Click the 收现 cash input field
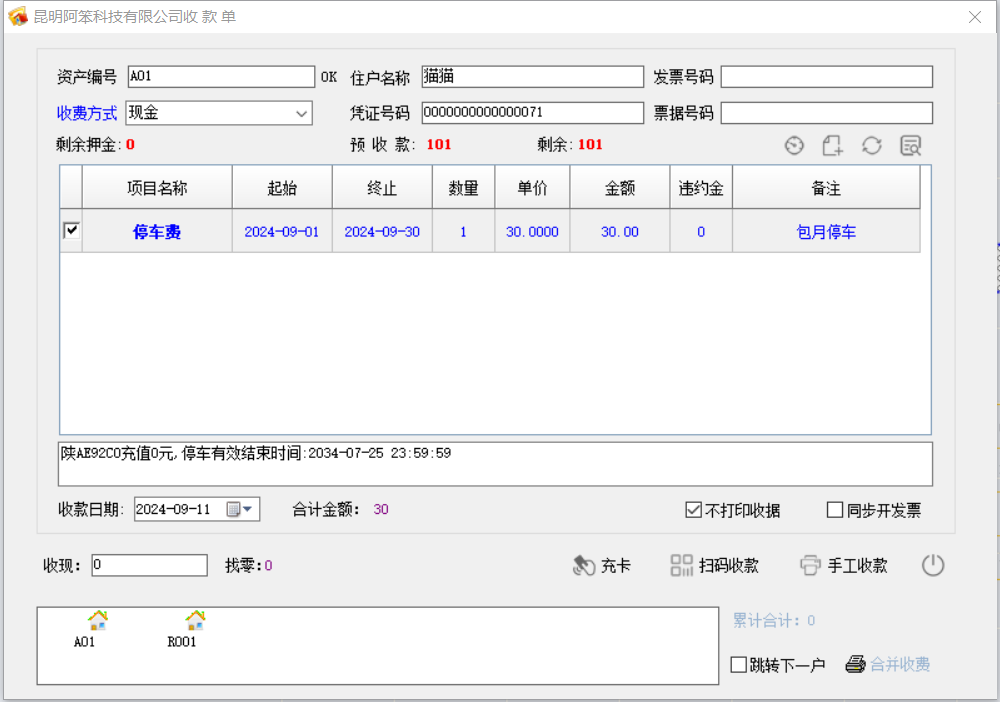Screen dimensions: 1000x702 click(x=148, y=564)
